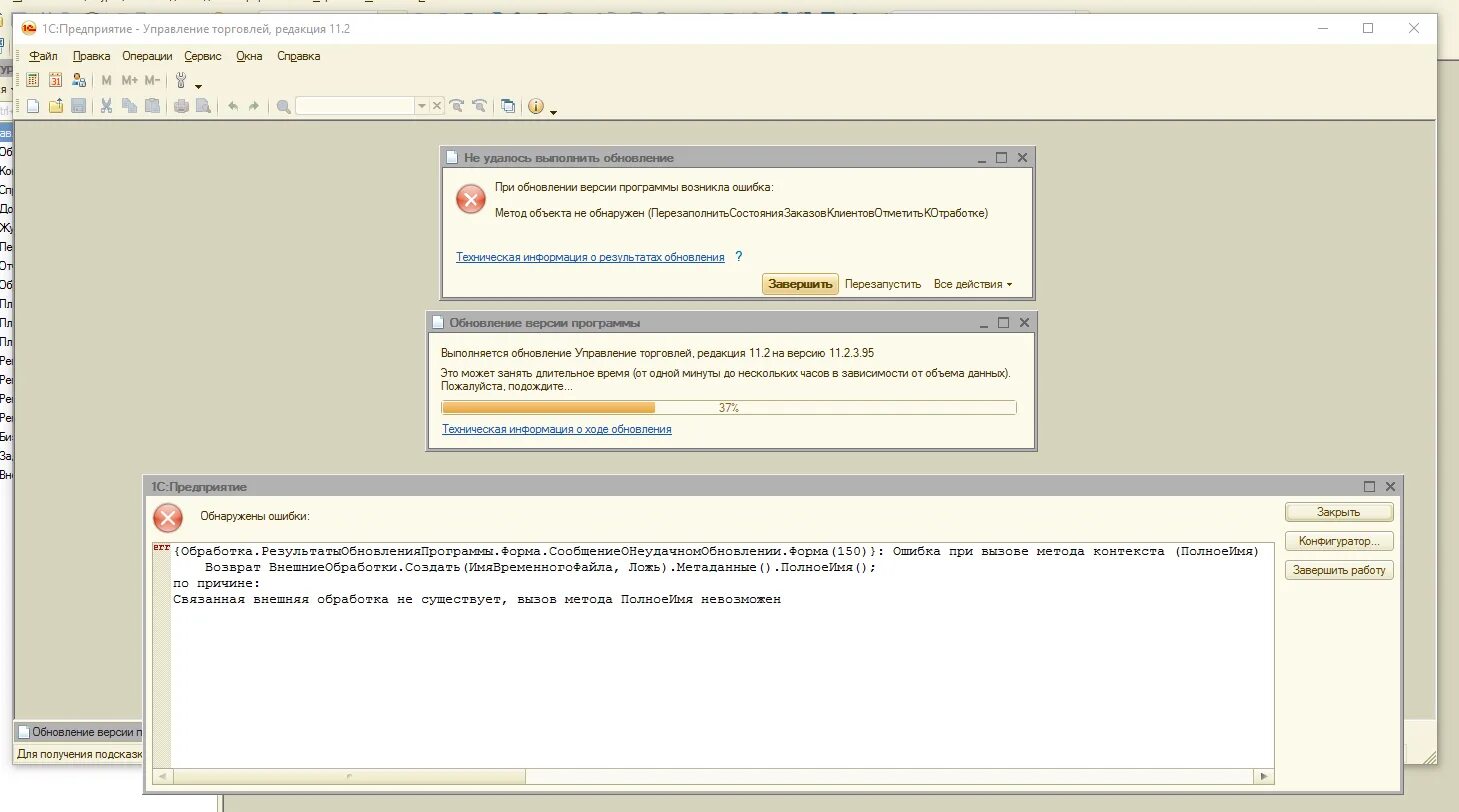Open the toolbar search field dropdown arrow
The height and width of the screenshot is (812, 1459).
click(x=422, y=106)
